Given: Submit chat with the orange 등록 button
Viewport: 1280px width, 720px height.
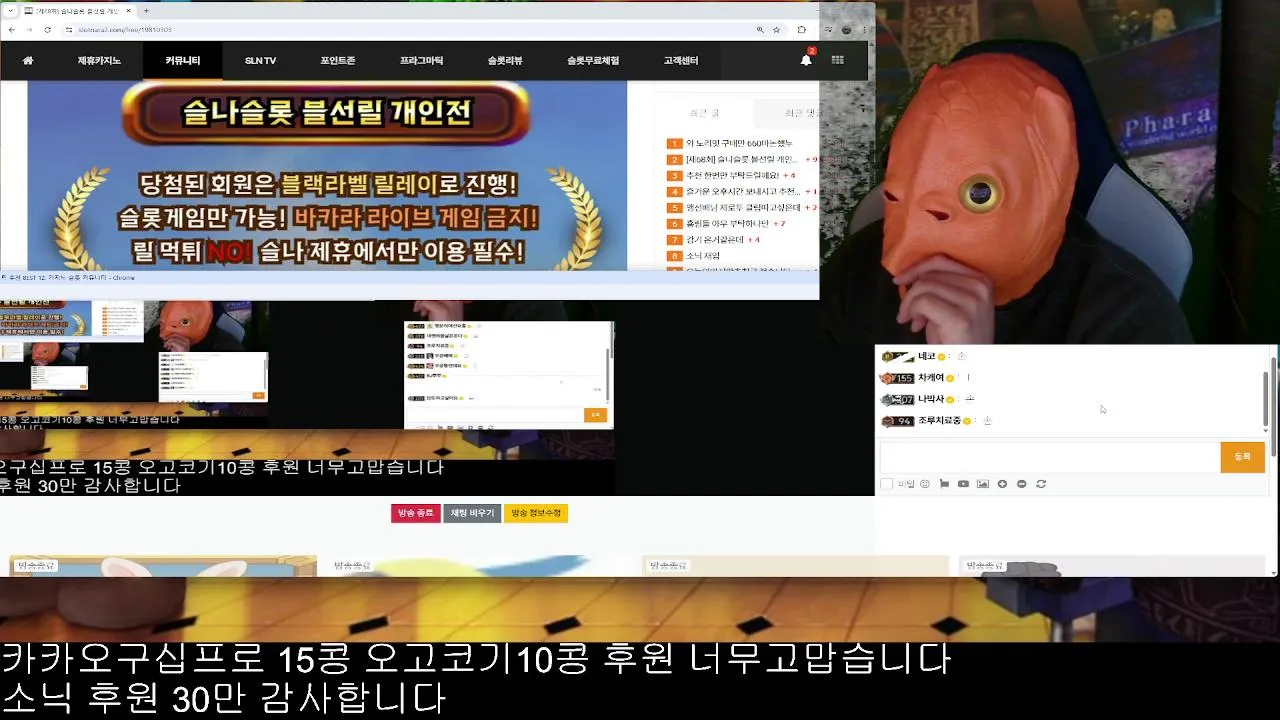Looking at the screenshot, I should point(1242,457).
